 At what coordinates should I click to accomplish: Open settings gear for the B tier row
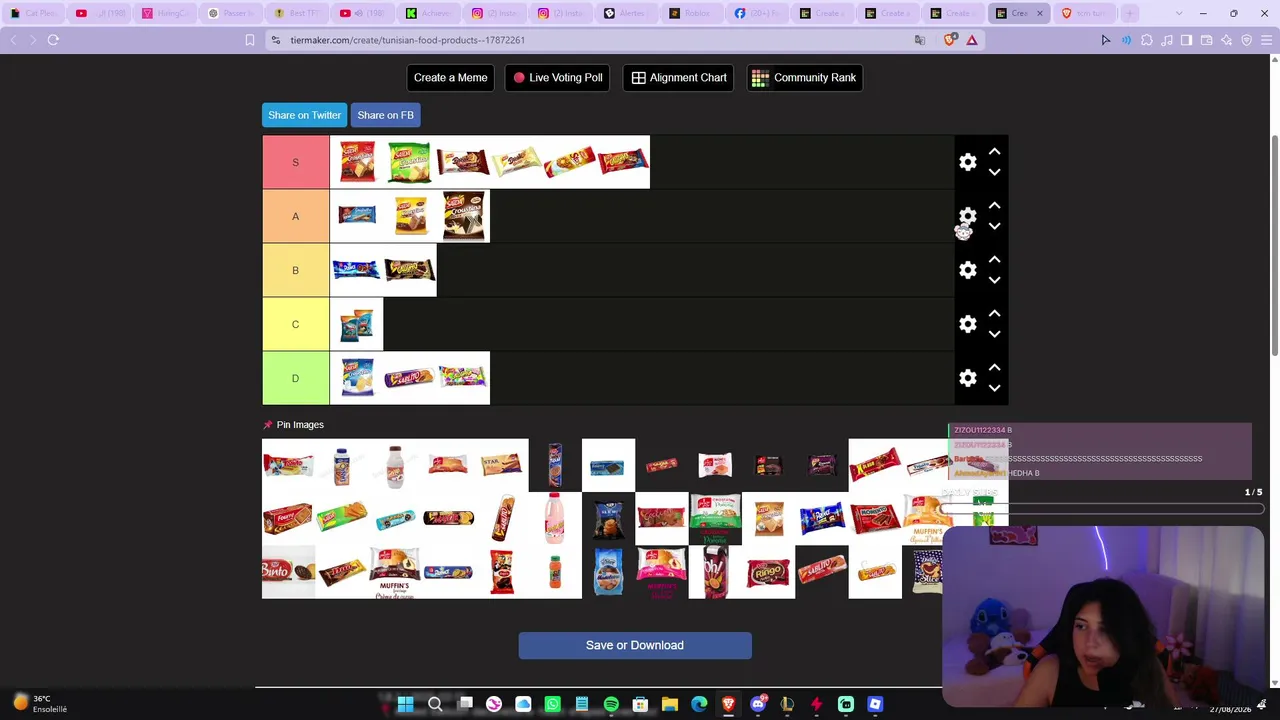pos(968,270)
